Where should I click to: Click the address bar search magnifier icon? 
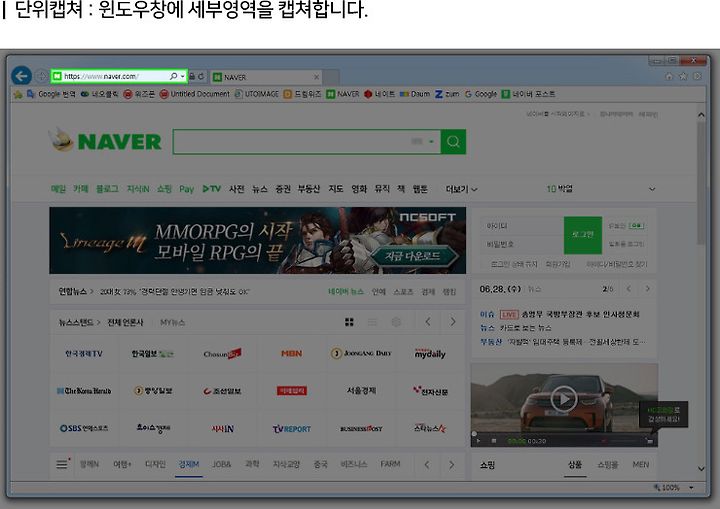(174, 76)
